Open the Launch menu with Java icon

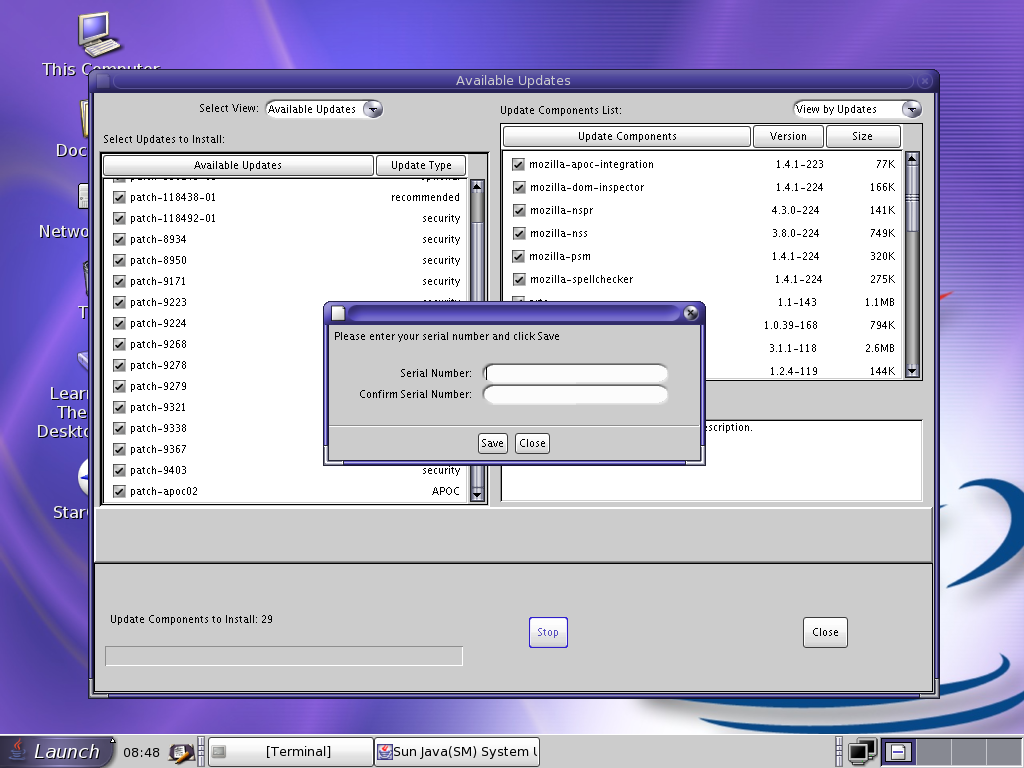56,751
